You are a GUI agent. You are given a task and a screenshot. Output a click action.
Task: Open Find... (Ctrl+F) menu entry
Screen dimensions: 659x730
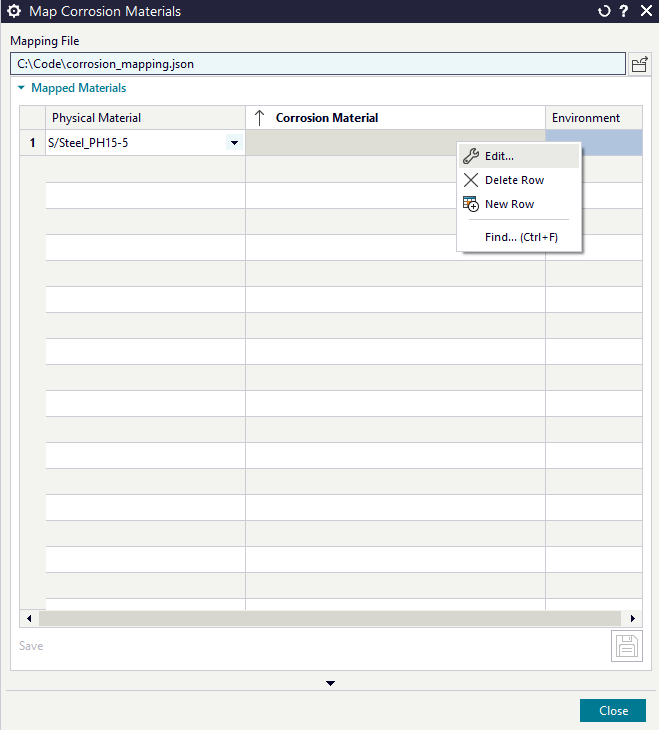coord(520,237)
